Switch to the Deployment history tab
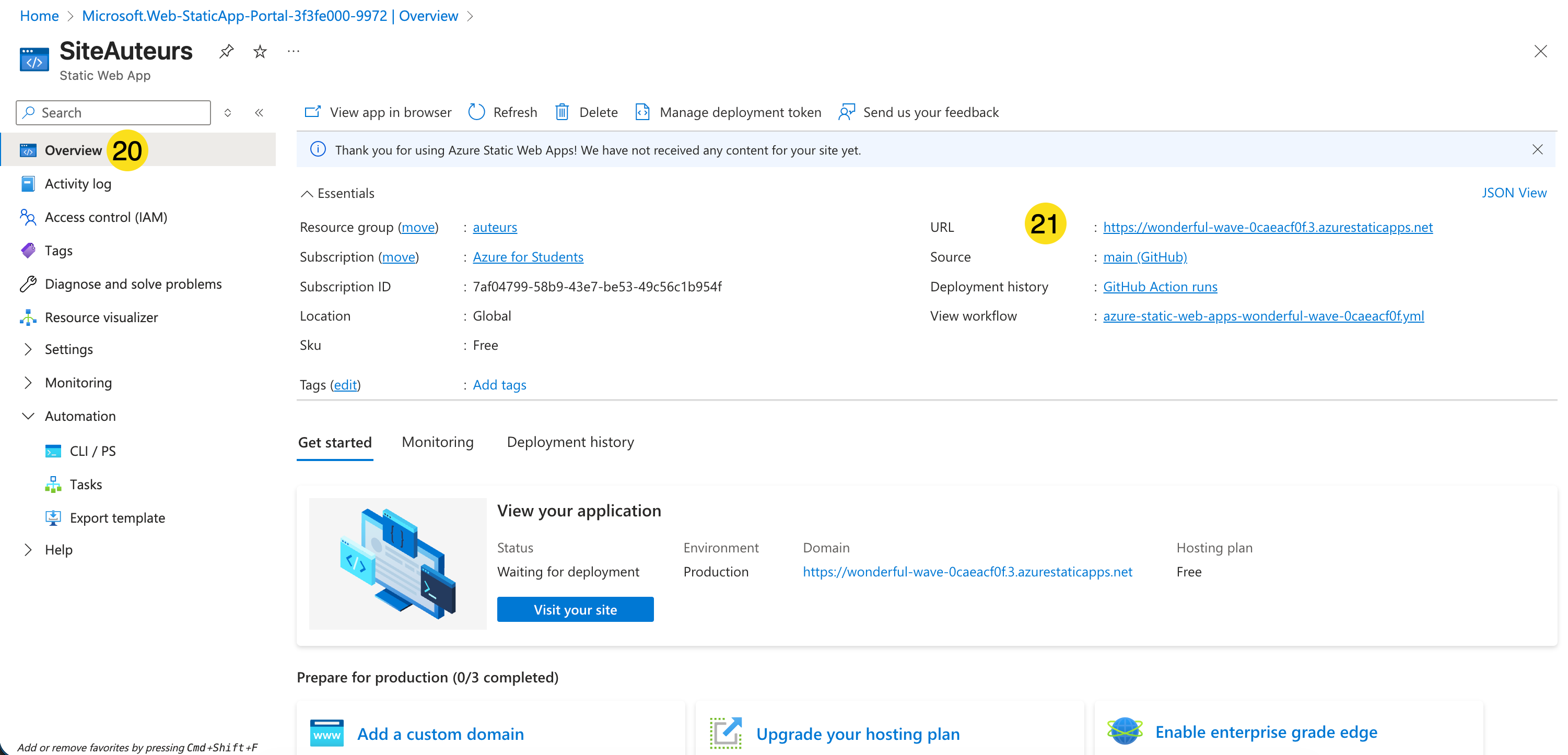1568x755 pixels. 570,442
